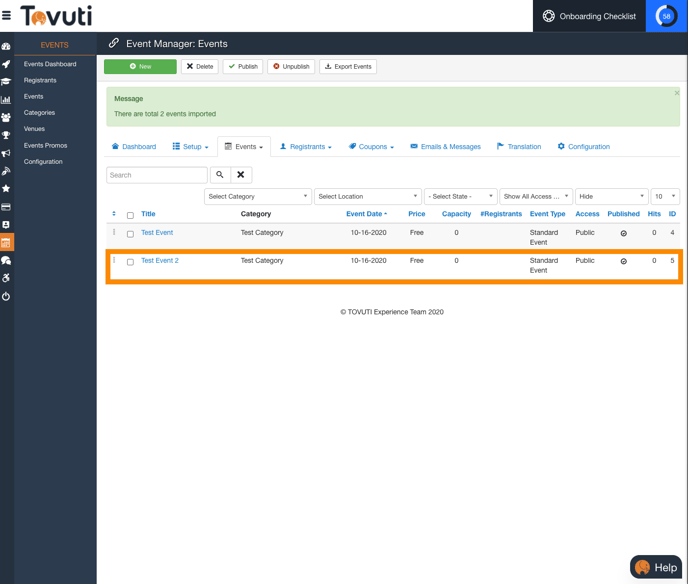Screen dimensions: 688x584
Task: Open the Coupons tab menu
Action: [x=371, y=147]
